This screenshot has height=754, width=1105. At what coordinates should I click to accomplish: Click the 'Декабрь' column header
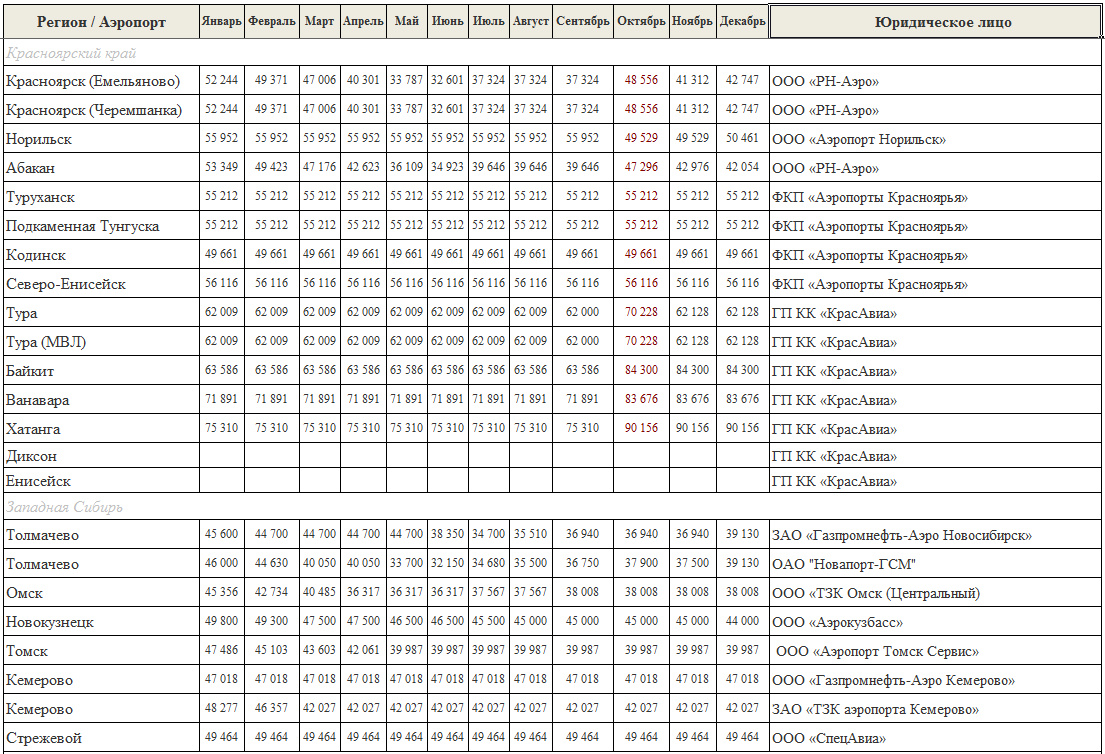(x=742, y=21)
